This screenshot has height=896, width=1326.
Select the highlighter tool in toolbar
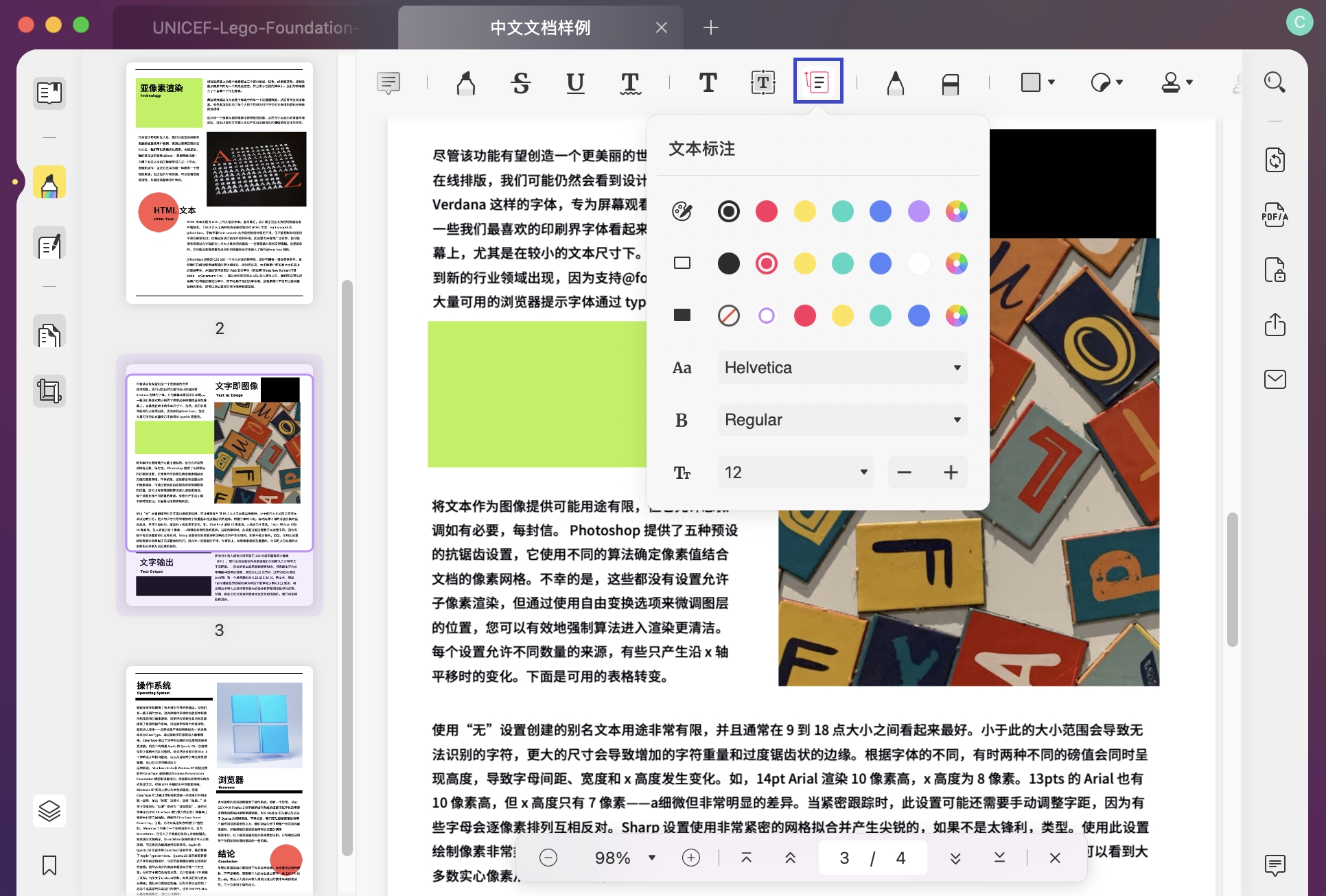[465, 83]
